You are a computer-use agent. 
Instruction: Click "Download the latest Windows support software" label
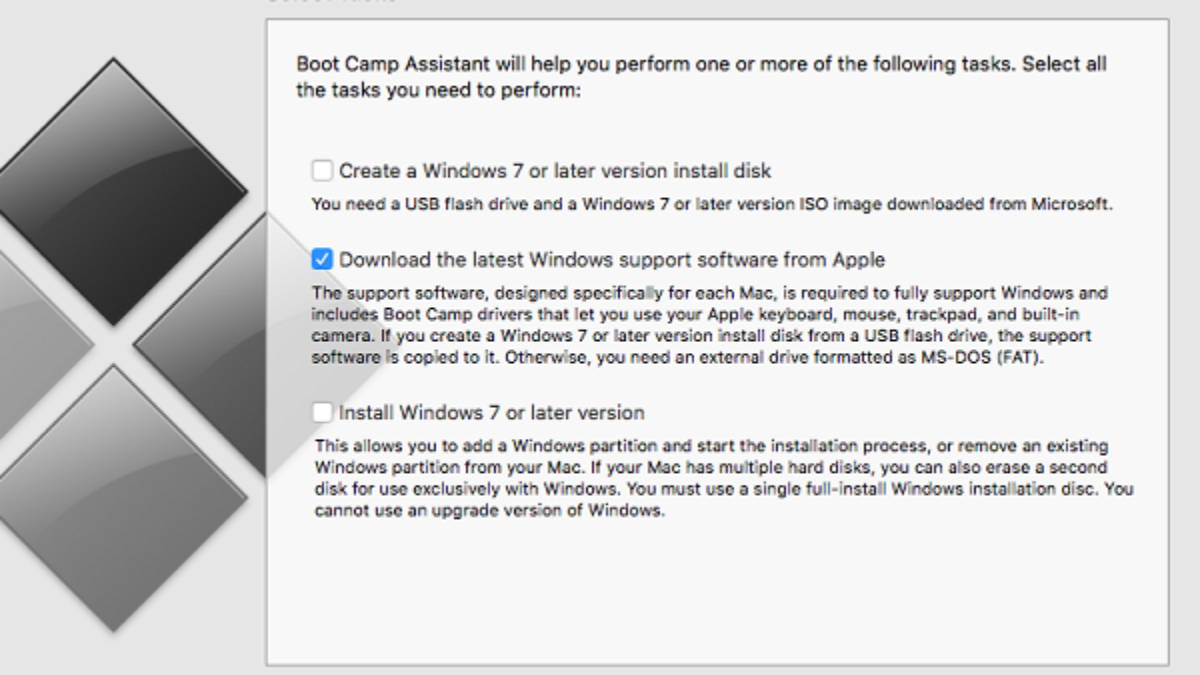(612, 260)
